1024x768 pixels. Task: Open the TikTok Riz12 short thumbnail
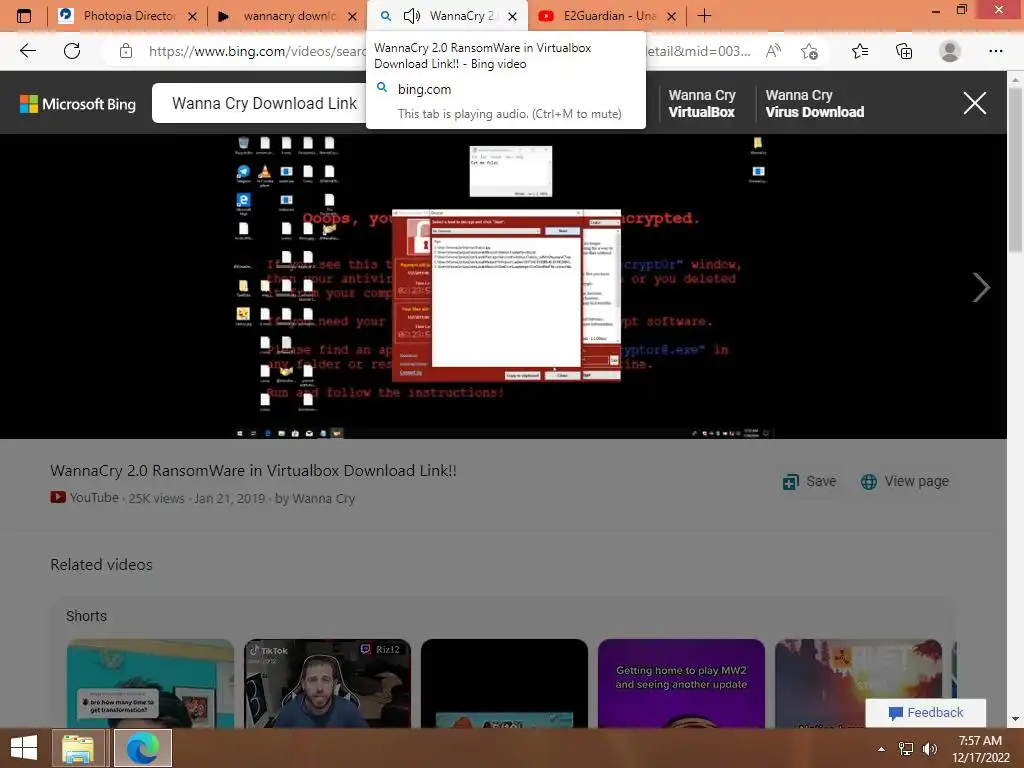[327, 683]
